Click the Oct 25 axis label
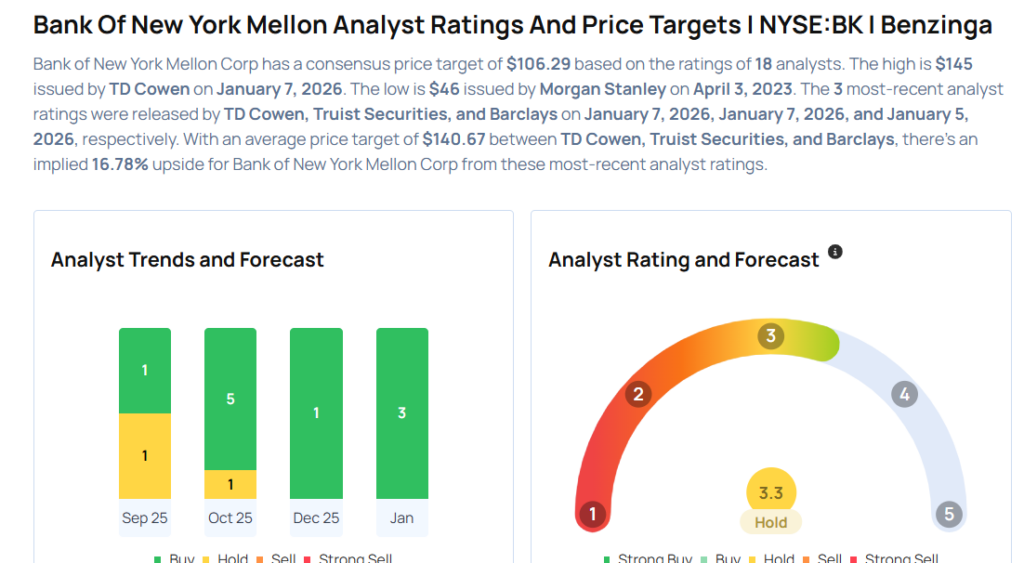The image size is (1024, 563). [230, 518]
